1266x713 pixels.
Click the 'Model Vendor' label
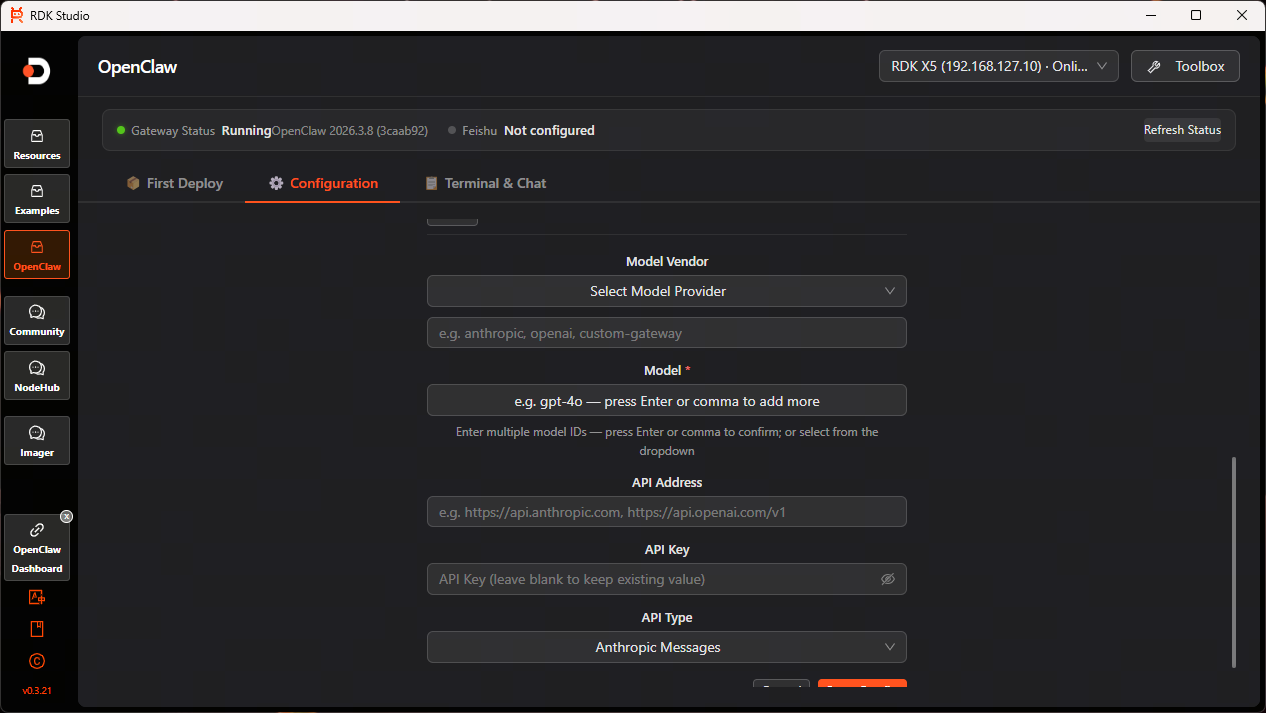coord(667,261)
